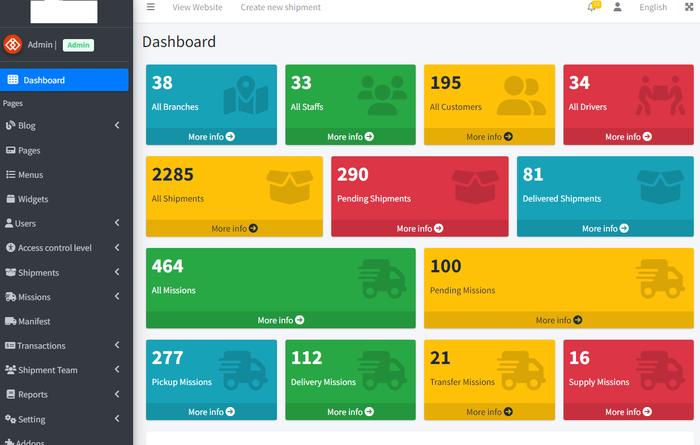Viewport: 700px width, 445px height.
Task: Open the English language dropdown
Action: click(653, 7)
